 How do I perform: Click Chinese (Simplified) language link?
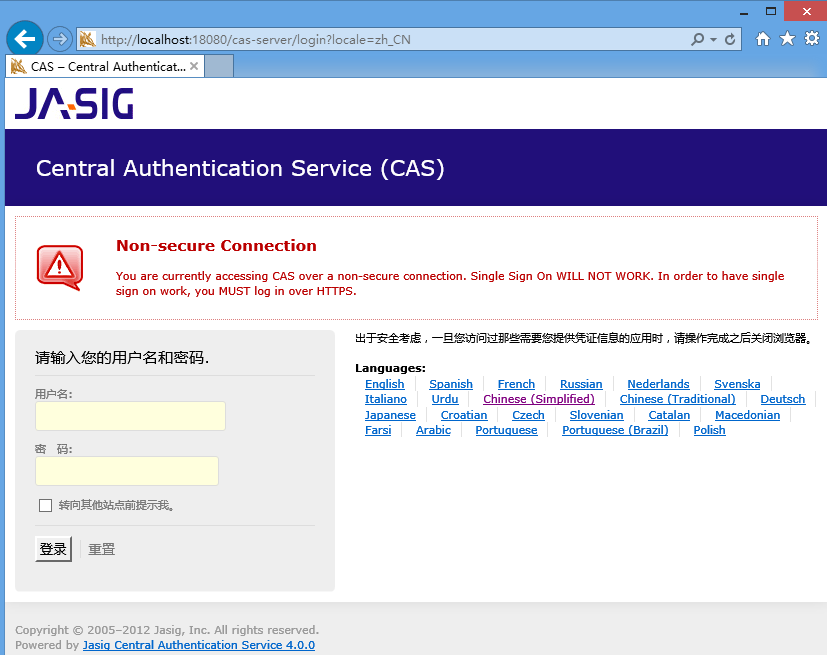coord(539,399)
